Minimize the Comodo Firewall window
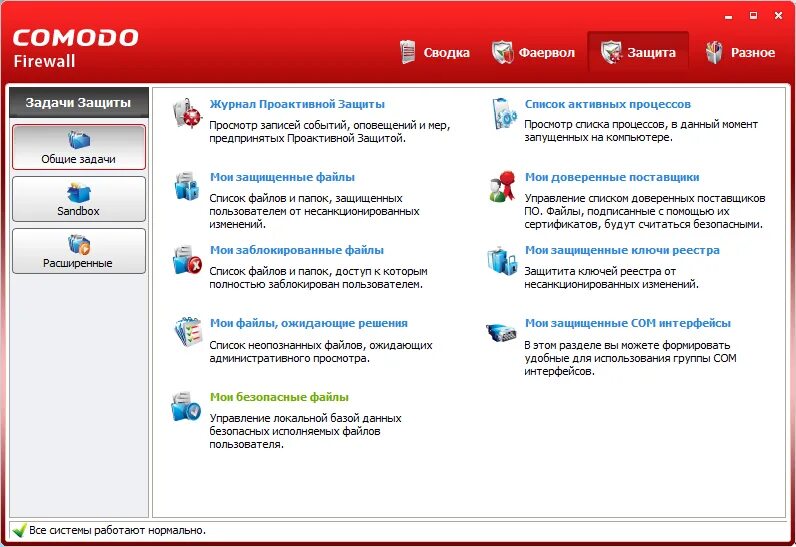The height and width of the screenshot is (547, 796). (x=728, y=16)
